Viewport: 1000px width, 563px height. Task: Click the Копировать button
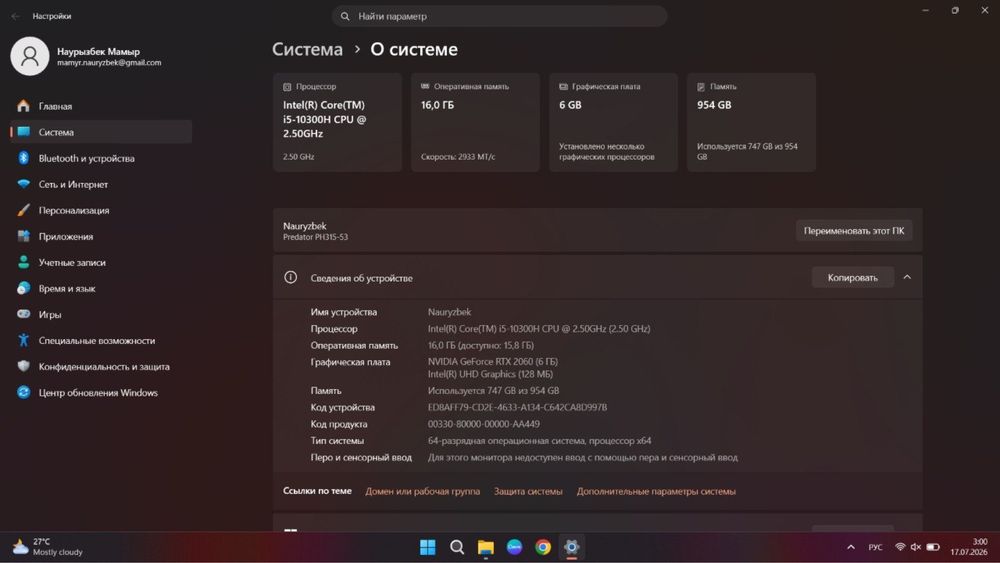tap(853, 277)
